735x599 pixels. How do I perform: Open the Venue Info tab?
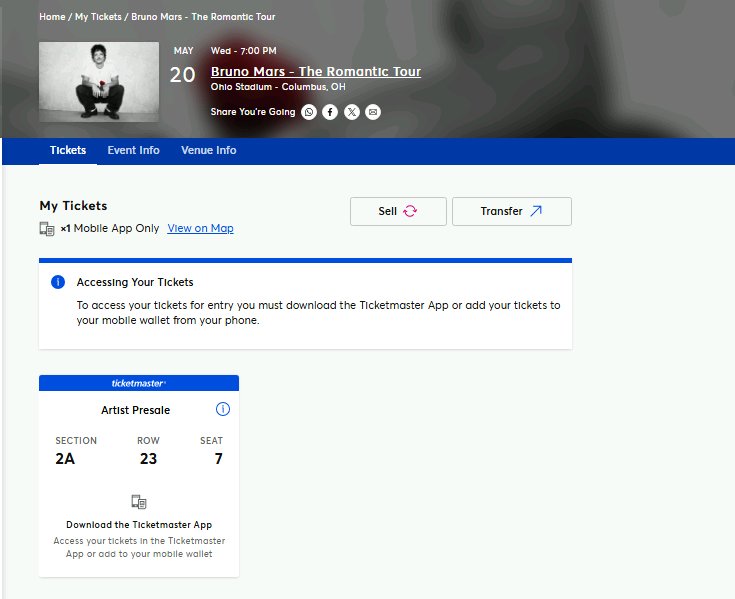click(x=209, y=150)
